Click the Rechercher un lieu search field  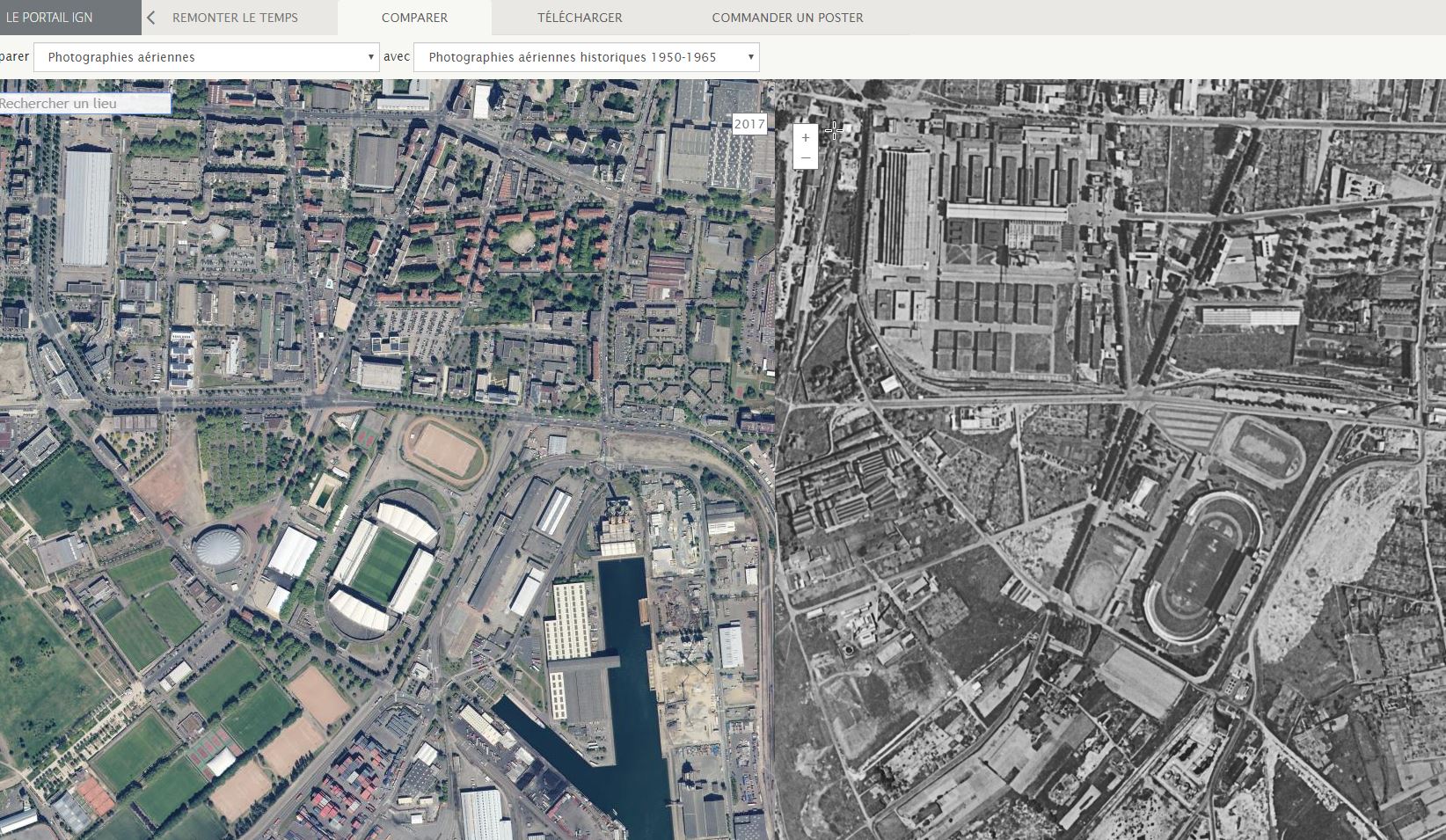[84, 103]
